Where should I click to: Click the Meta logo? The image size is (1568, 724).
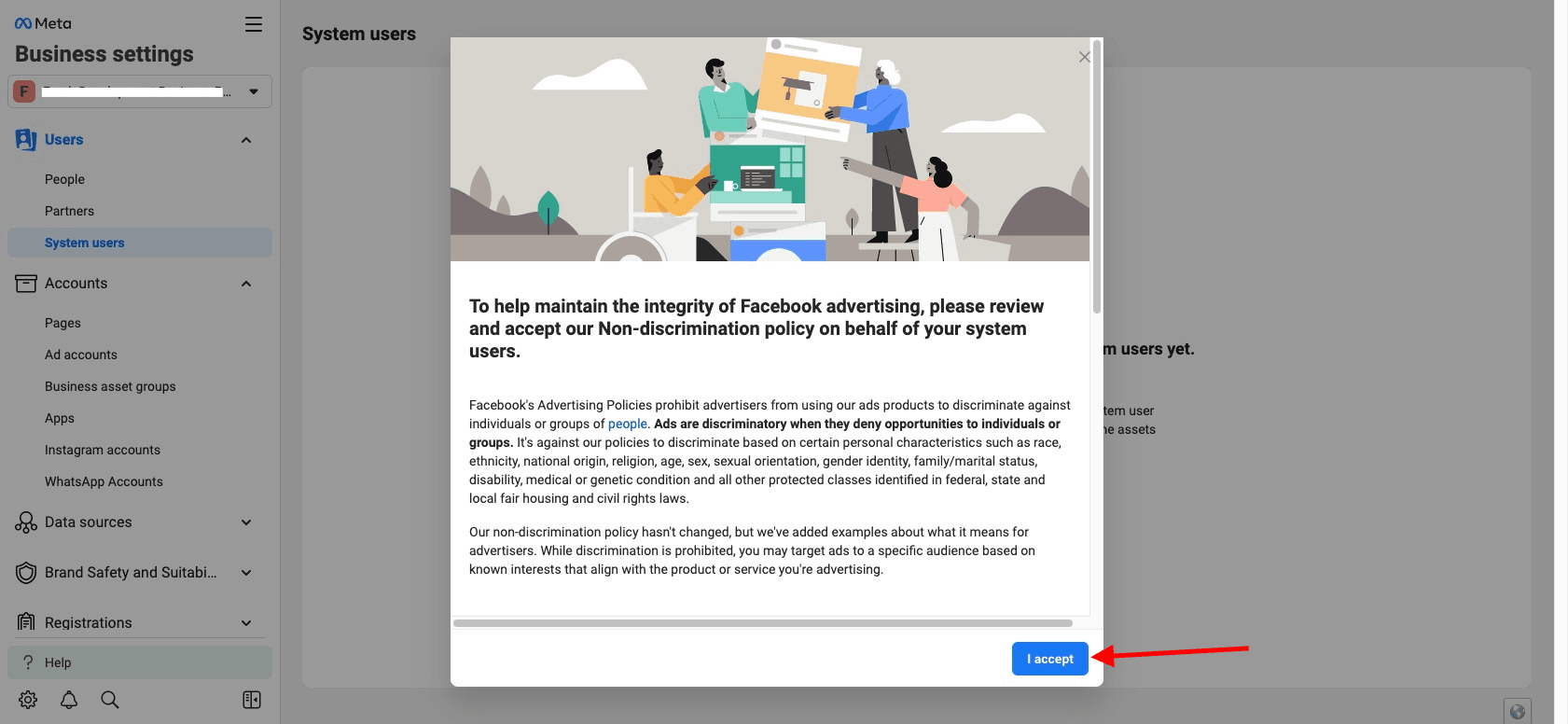coord(43,23)
